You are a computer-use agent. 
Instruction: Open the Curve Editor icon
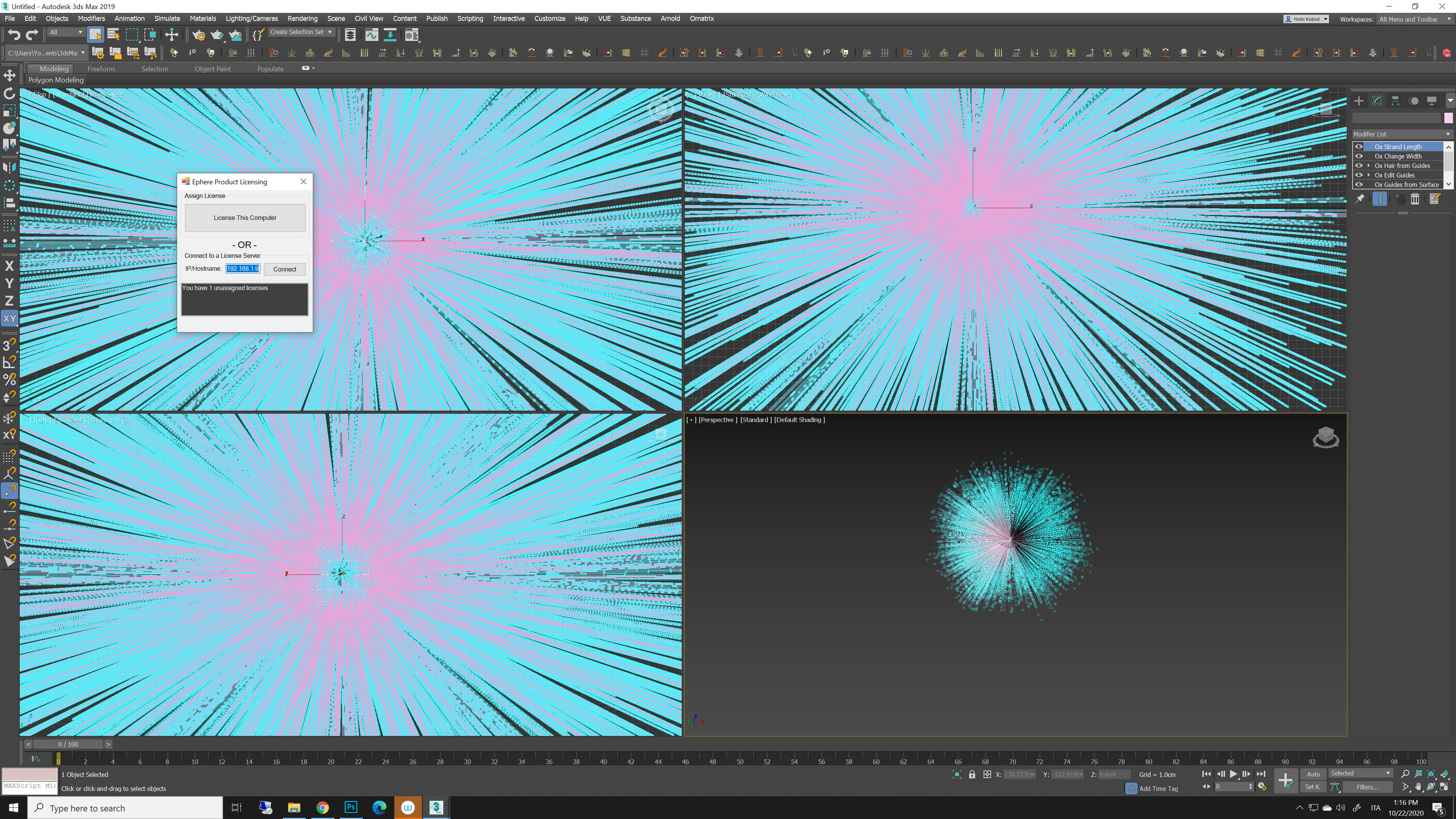[371, 35]
